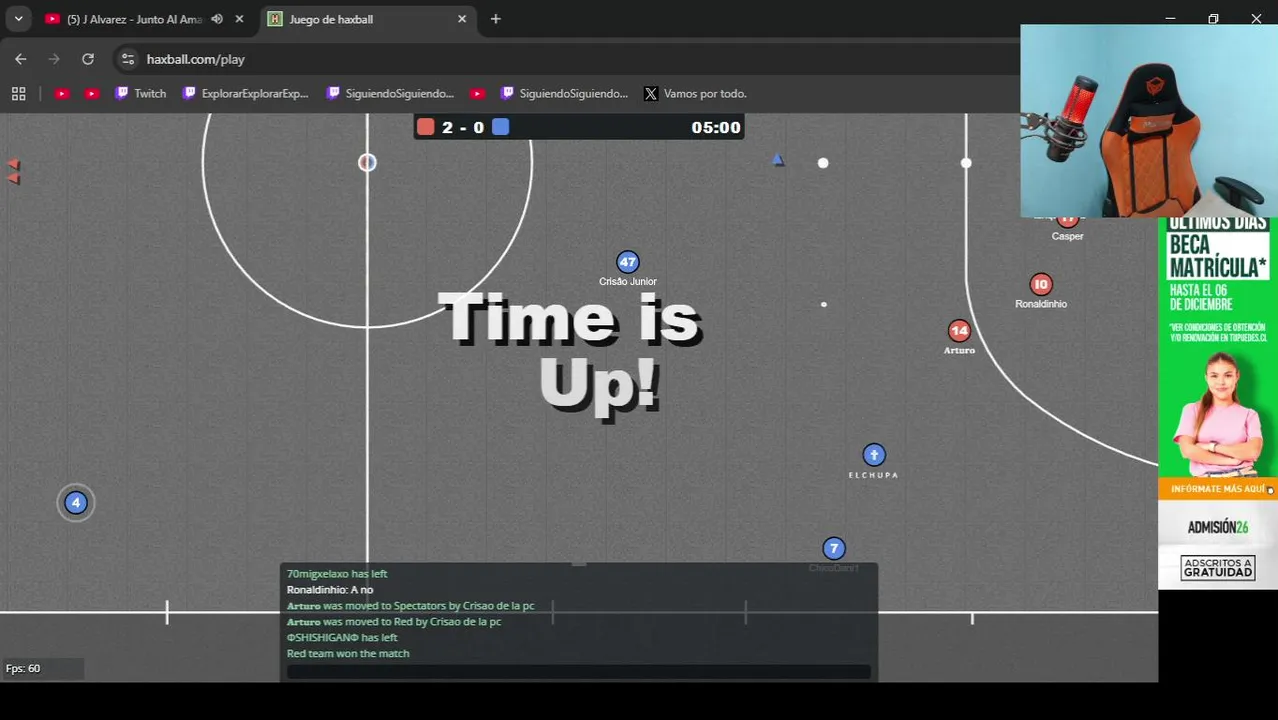Screen dimensions: 1278x720
Task: Click the Casper player name label
Action: point(1067,237)
